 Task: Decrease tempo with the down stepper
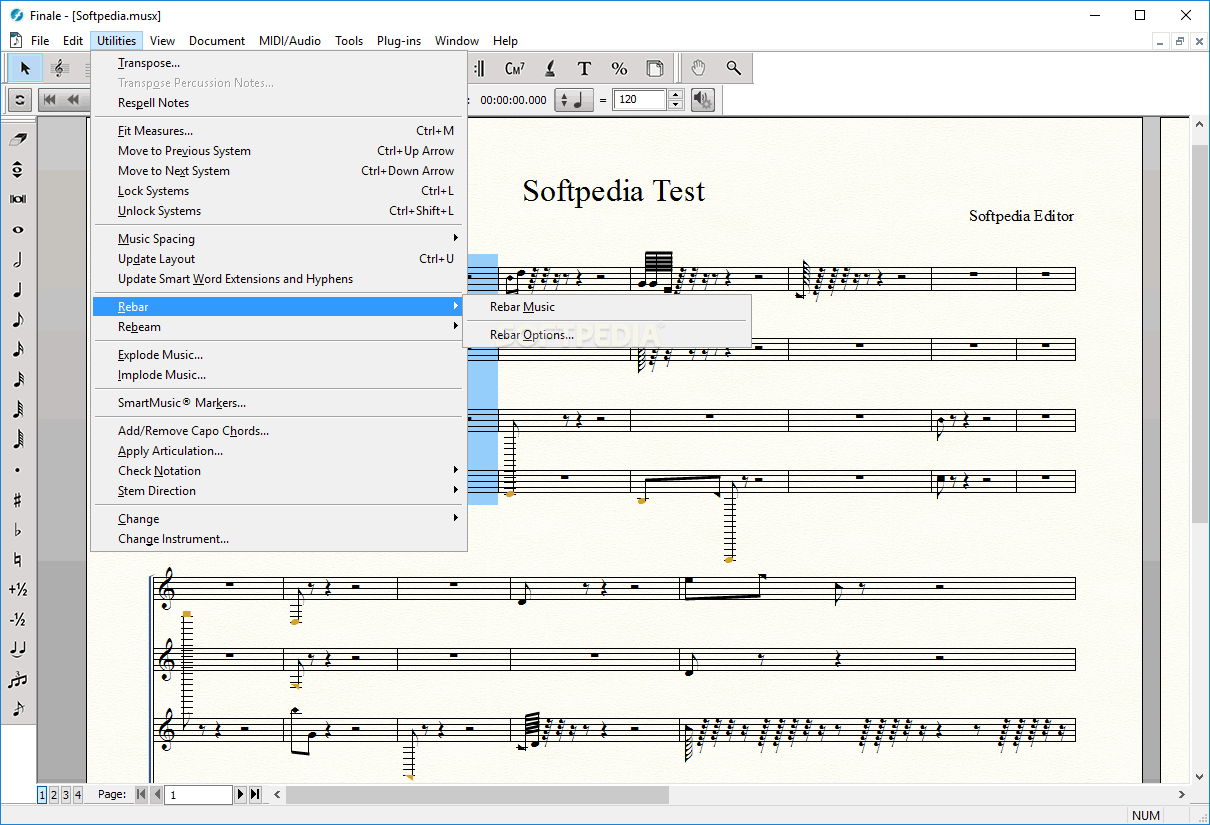click(675, 105)
